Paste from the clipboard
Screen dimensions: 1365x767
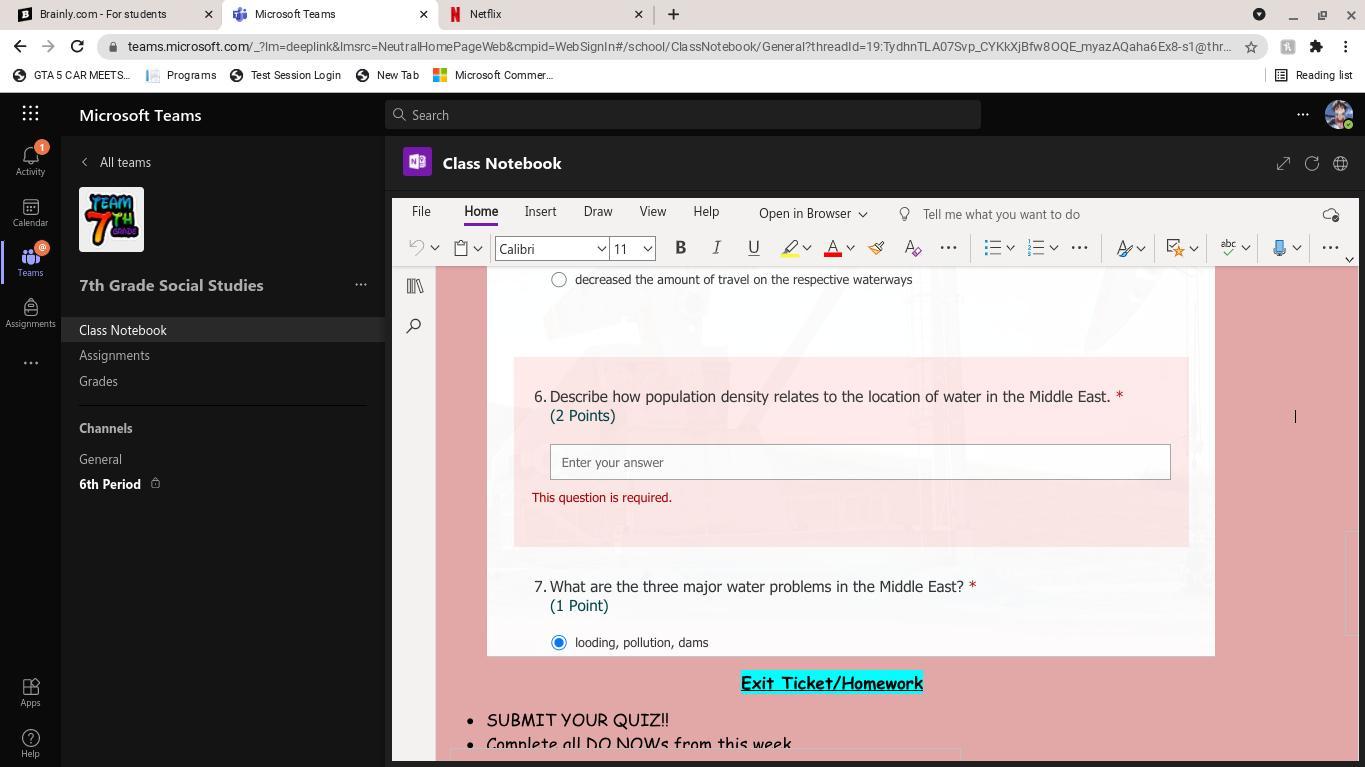(x=461, y=248)
